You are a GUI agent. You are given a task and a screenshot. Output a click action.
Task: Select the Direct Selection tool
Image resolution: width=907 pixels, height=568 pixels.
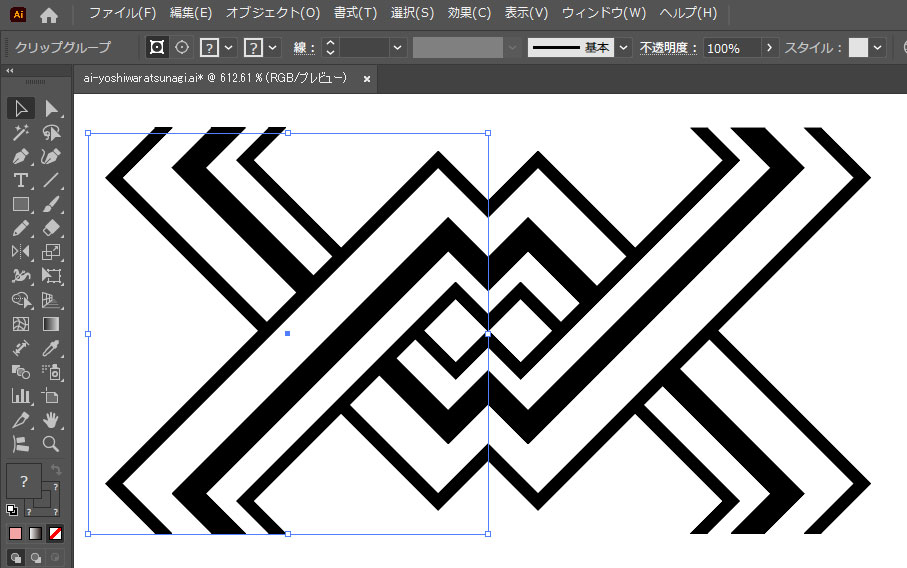coord(52,108)
